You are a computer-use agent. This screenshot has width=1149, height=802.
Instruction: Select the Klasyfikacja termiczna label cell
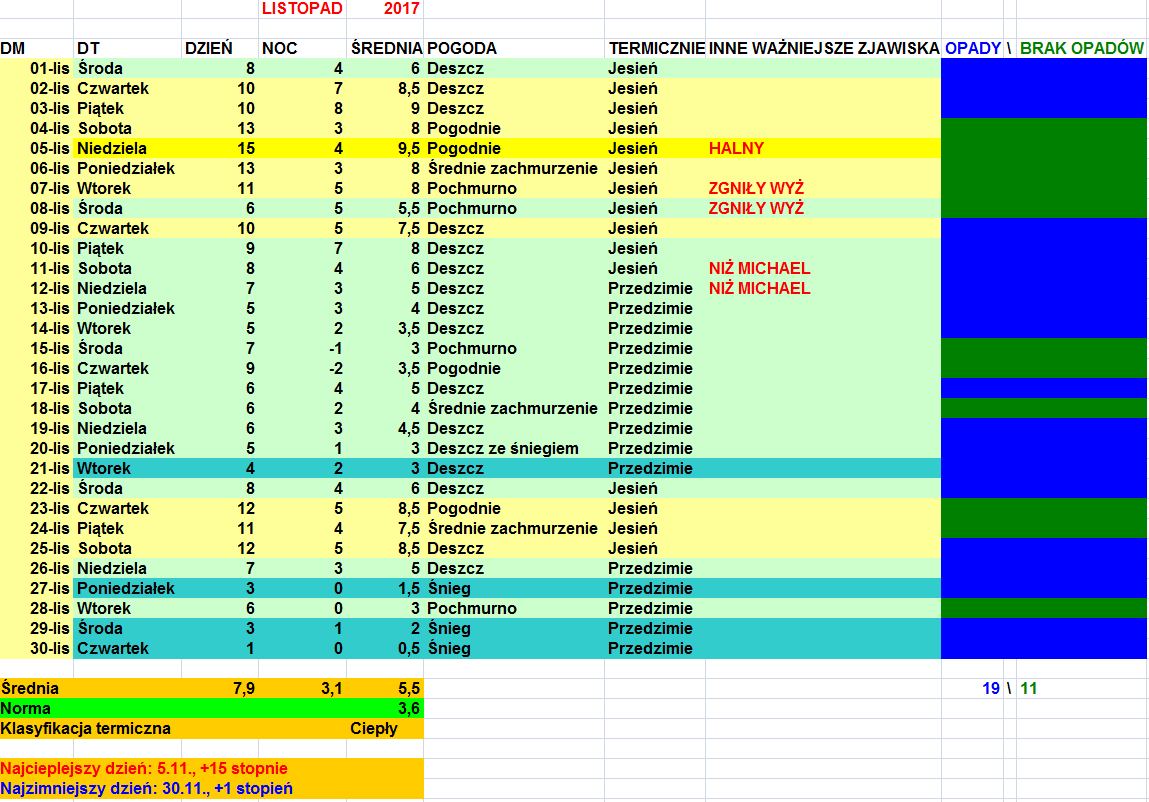point(86,728)
